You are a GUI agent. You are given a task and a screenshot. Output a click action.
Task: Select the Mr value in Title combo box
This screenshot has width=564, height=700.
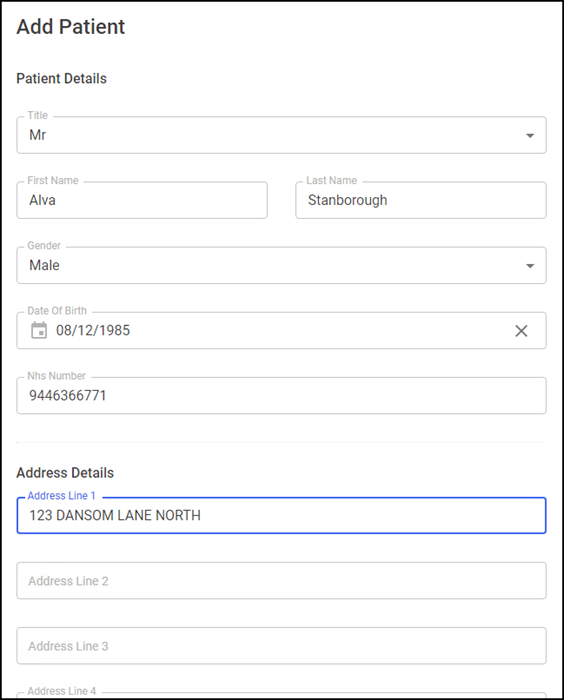[38, 135]
